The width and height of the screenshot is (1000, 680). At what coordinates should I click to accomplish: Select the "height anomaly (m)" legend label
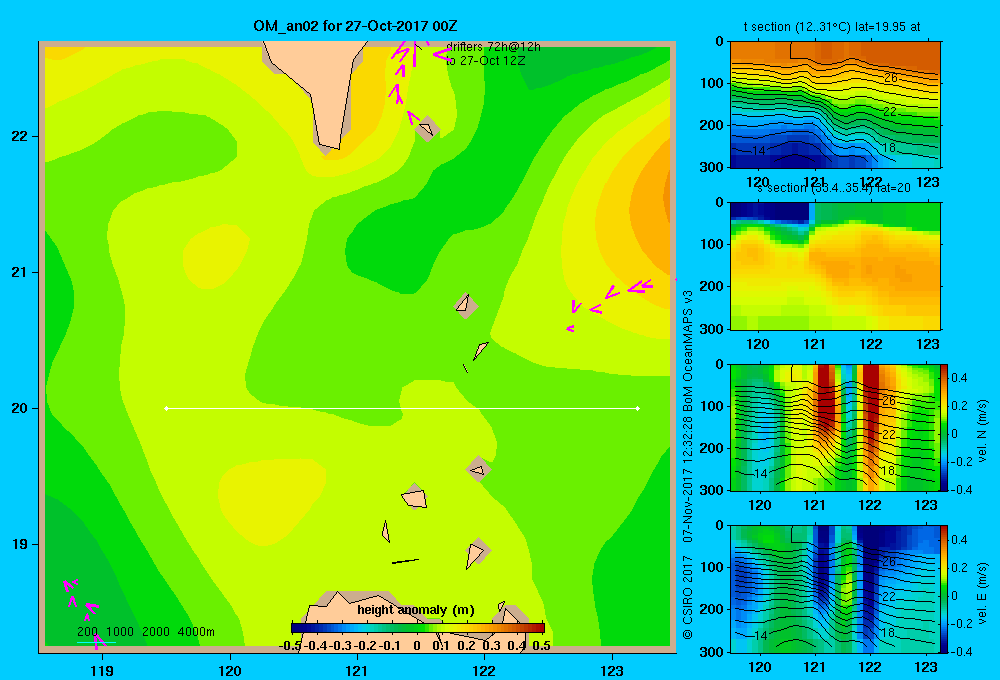click(x=416, y=610)
